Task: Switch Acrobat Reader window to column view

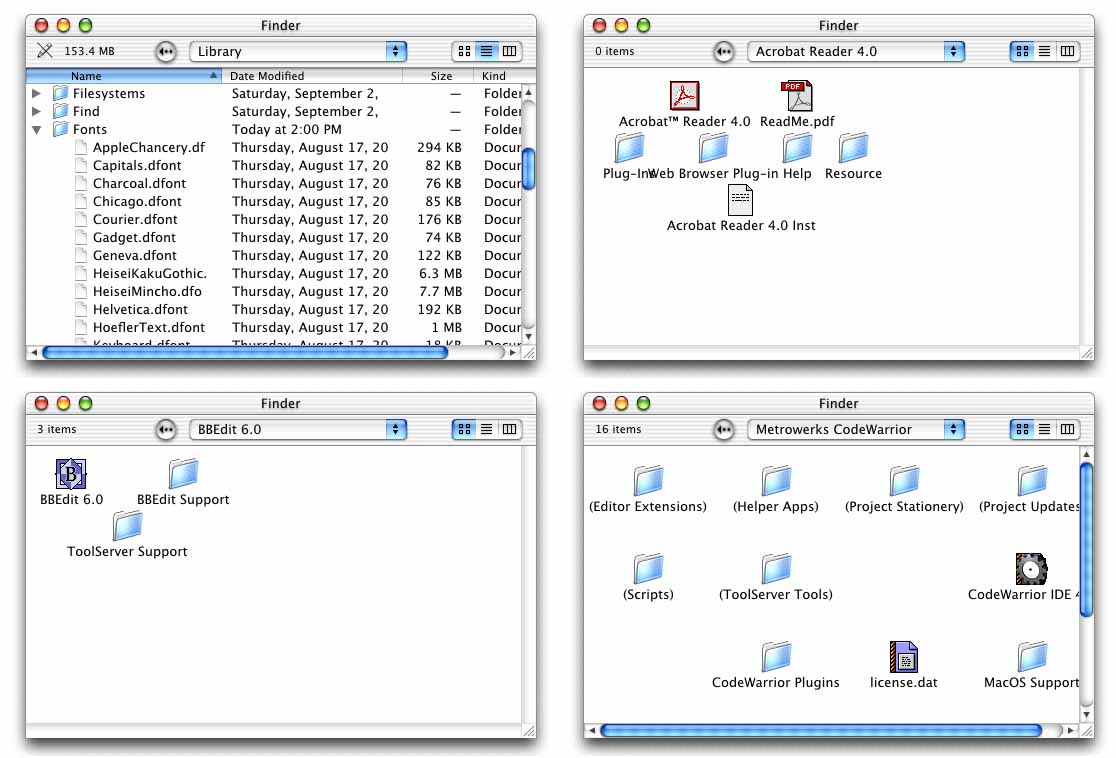Action: click(1068, 51)
